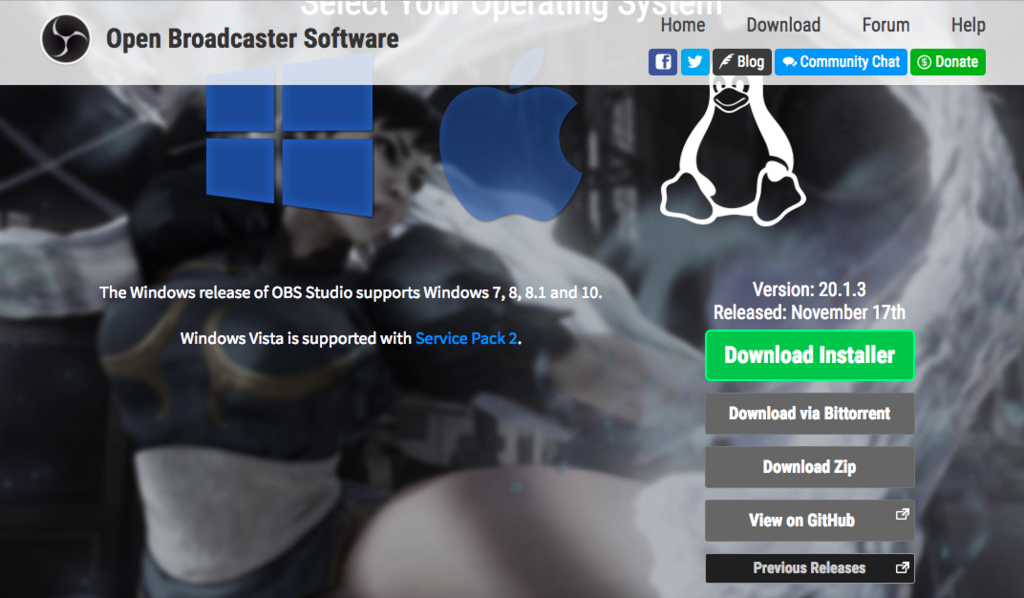Click the green Donate button
The height and width of the screenshot is (598, 1024).
[948, 62]
